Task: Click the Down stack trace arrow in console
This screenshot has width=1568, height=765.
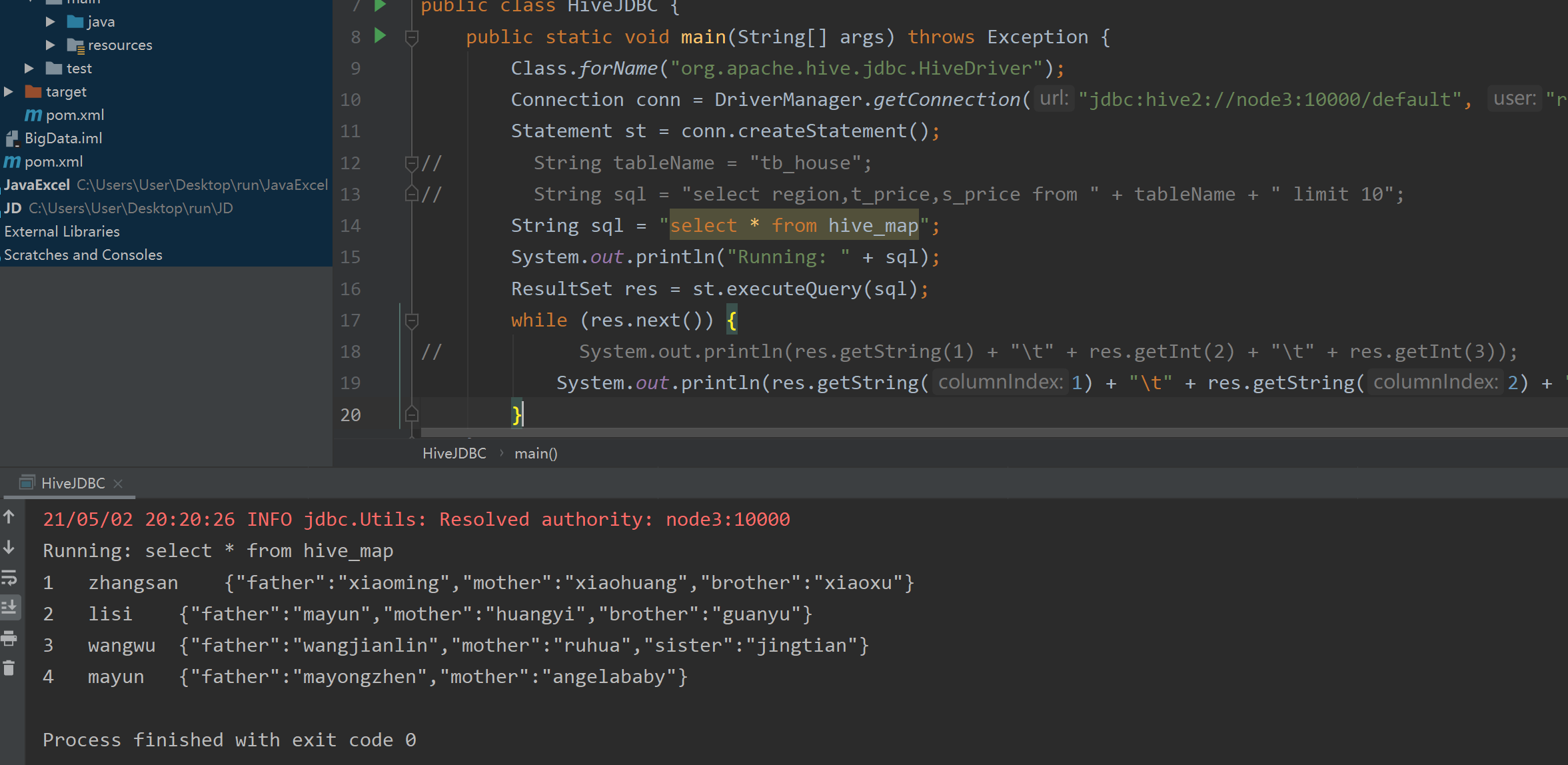Action: click(x=9, y=548)
